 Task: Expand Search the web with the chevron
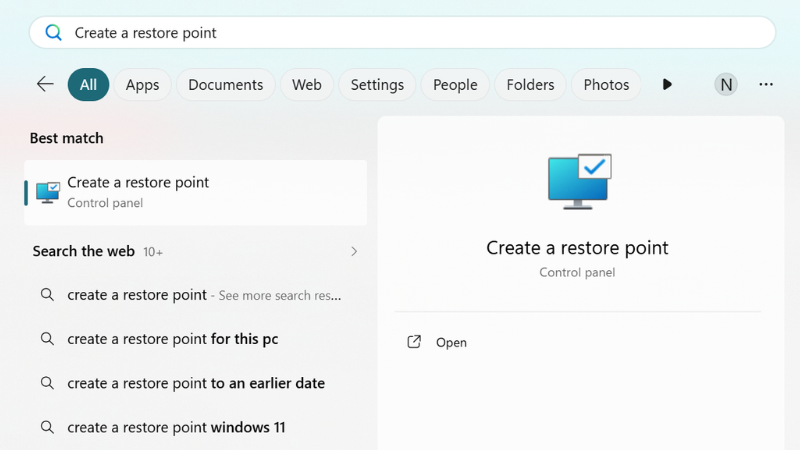[354, 252]
